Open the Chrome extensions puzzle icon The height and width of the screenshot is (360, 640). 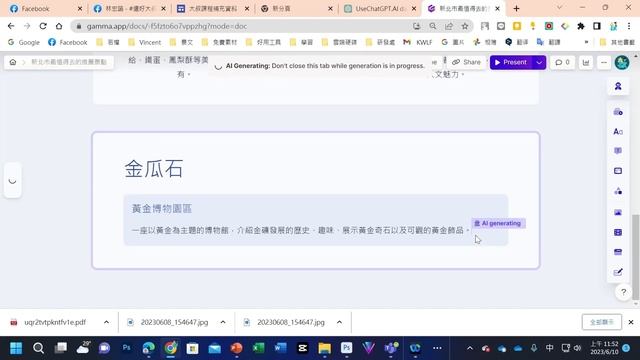581,26
